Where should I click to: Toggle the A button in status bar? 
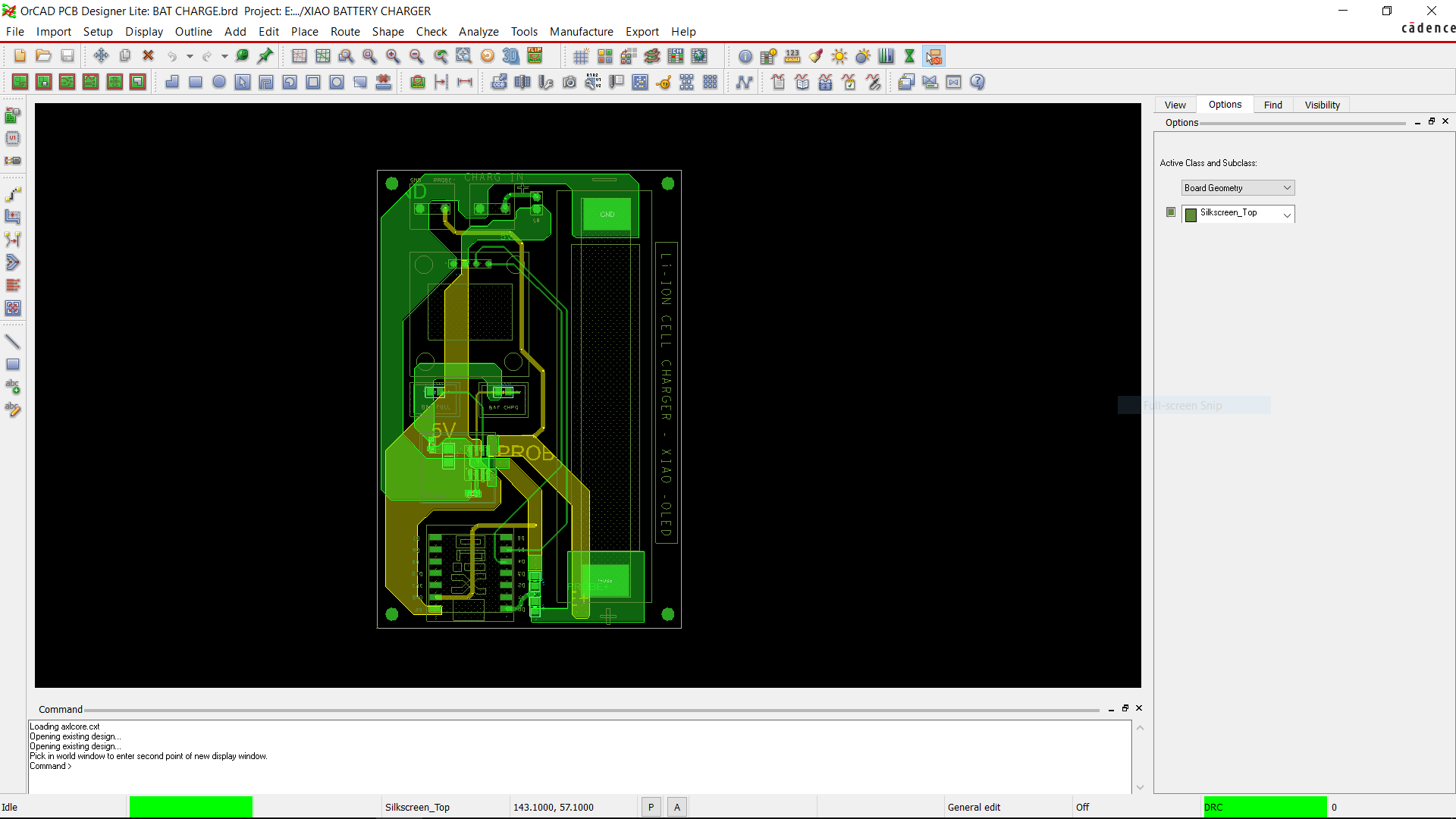(x=677, y=807)
